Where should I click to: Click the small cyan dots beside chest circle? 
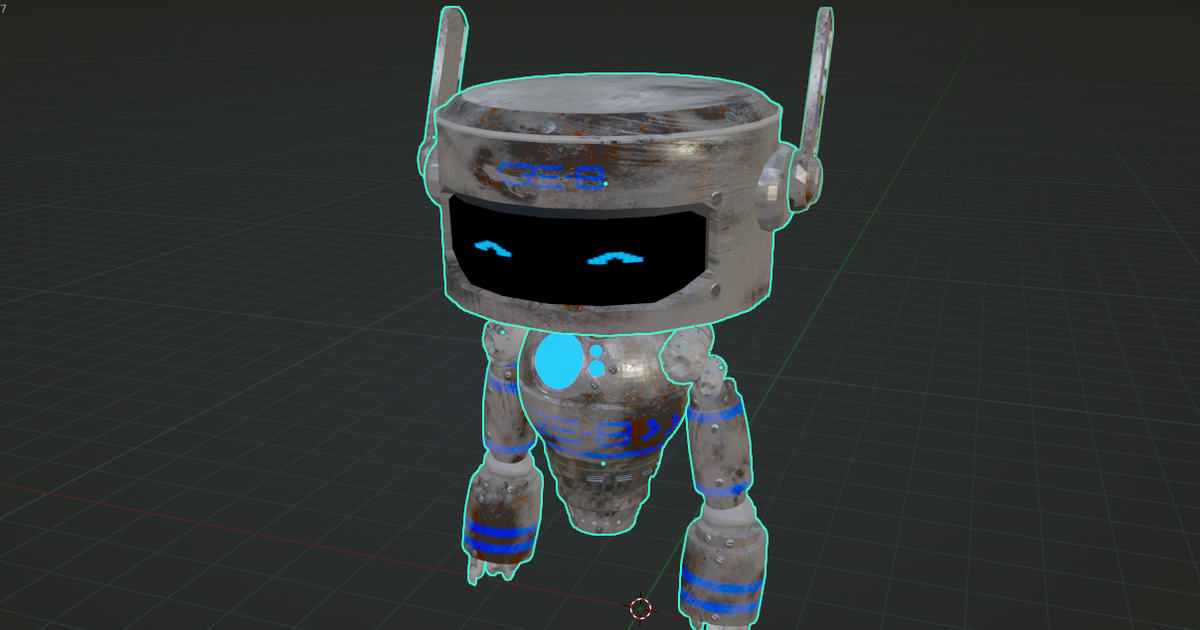[596, 362]
